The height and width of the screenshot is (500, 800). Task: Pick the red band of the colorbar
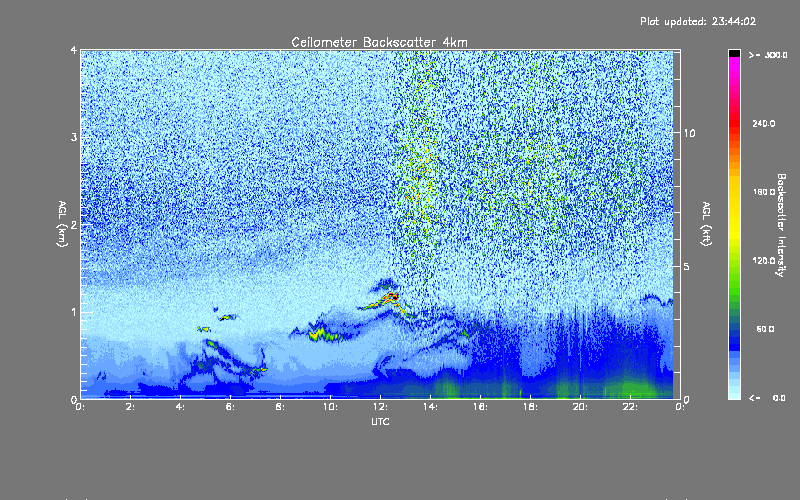point(734,125)
